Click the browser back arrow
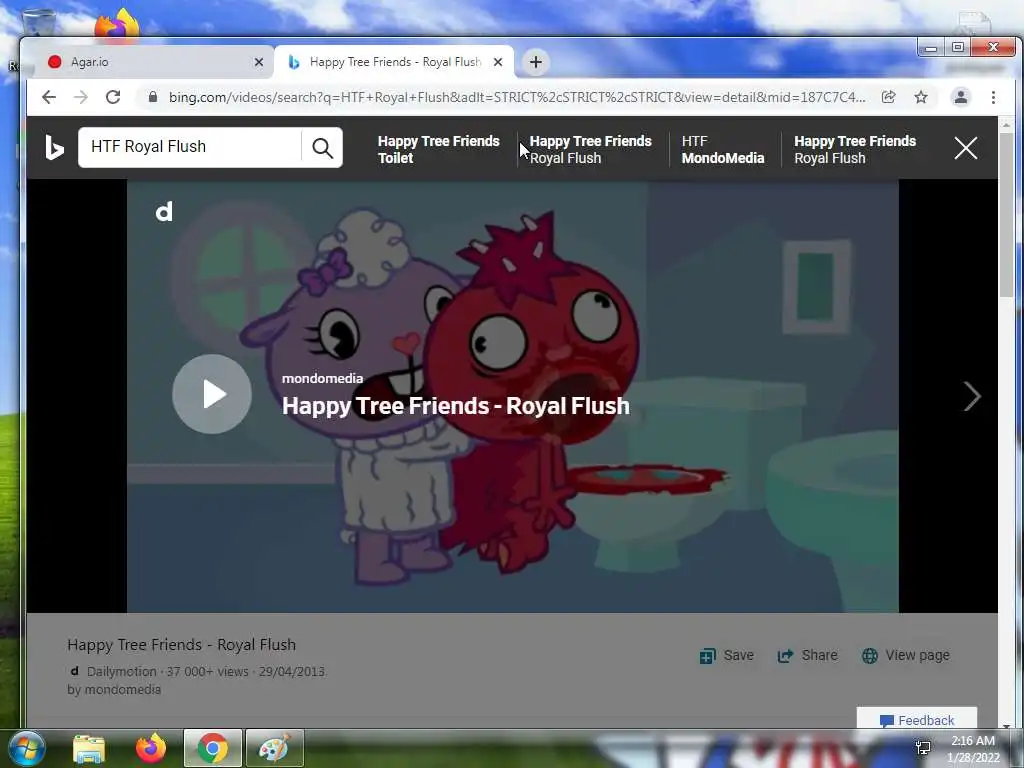This screenshot has width=1024, height=768. (x=49, y=97)
